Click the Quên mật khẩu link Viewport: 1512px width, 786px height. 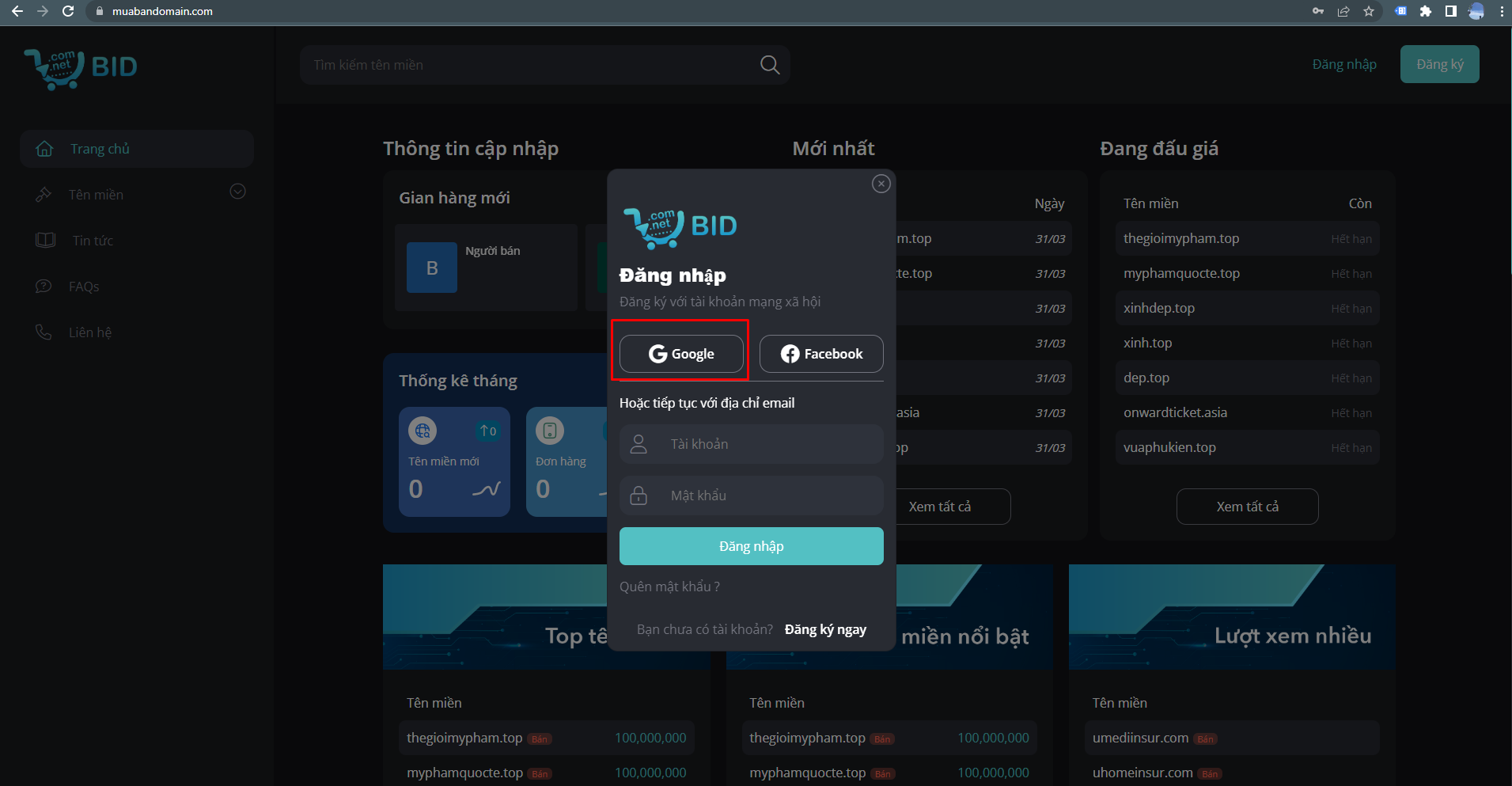click(x=669, y=587)
